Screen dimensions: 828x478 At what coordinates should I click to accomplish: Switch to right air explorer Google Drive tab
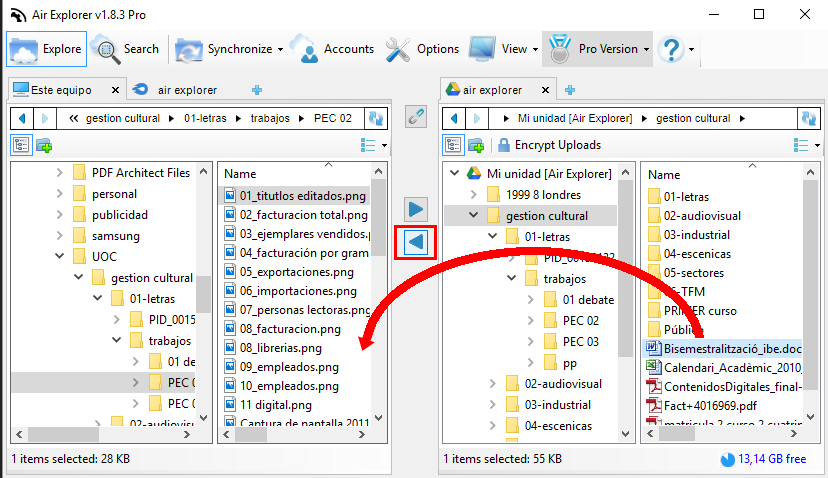tap(485, 90)
